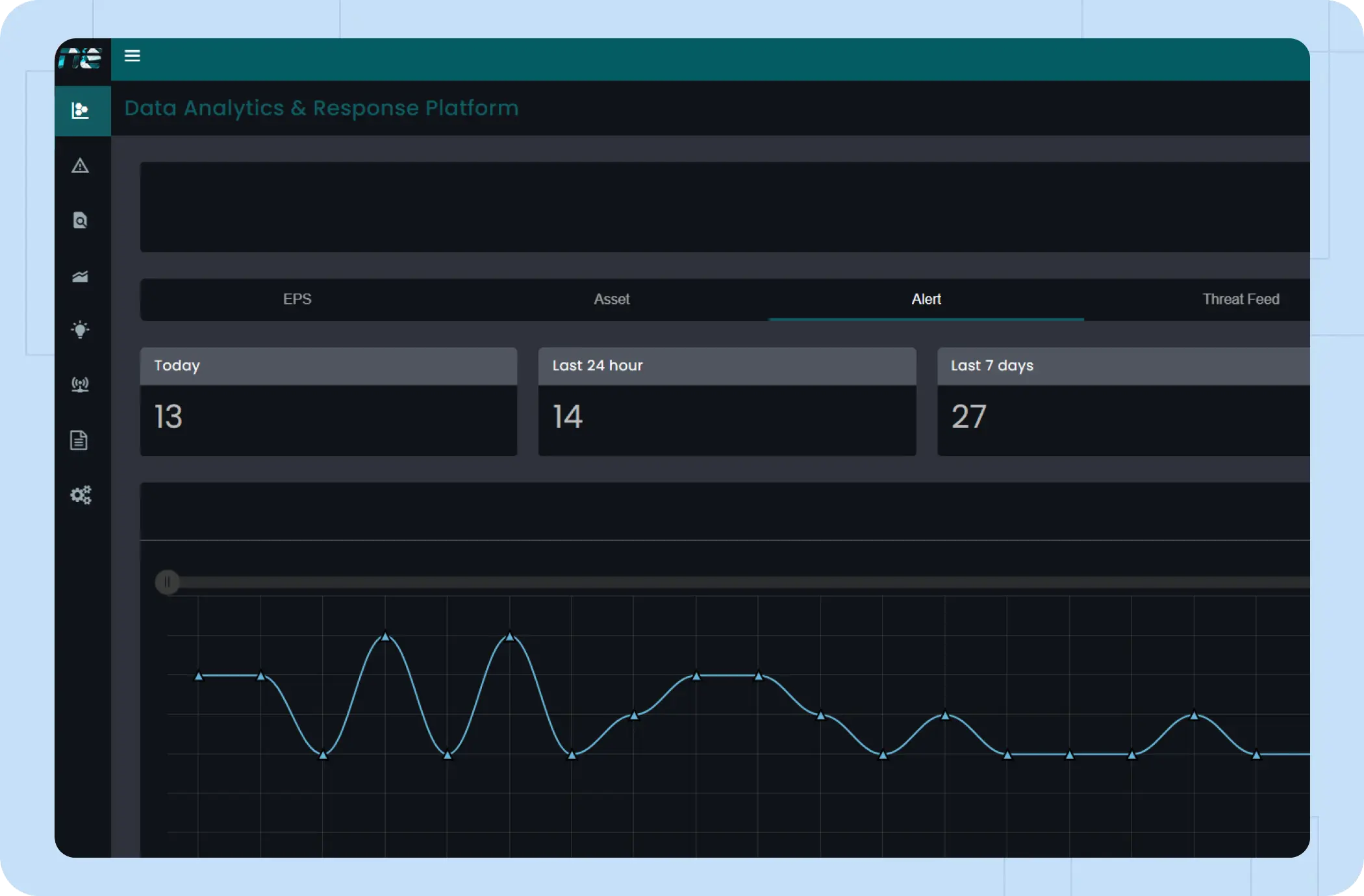The width and height of the screenshot is (1364, 896).
Task: Click the chart range slider handle
Action: coord(168,582)
